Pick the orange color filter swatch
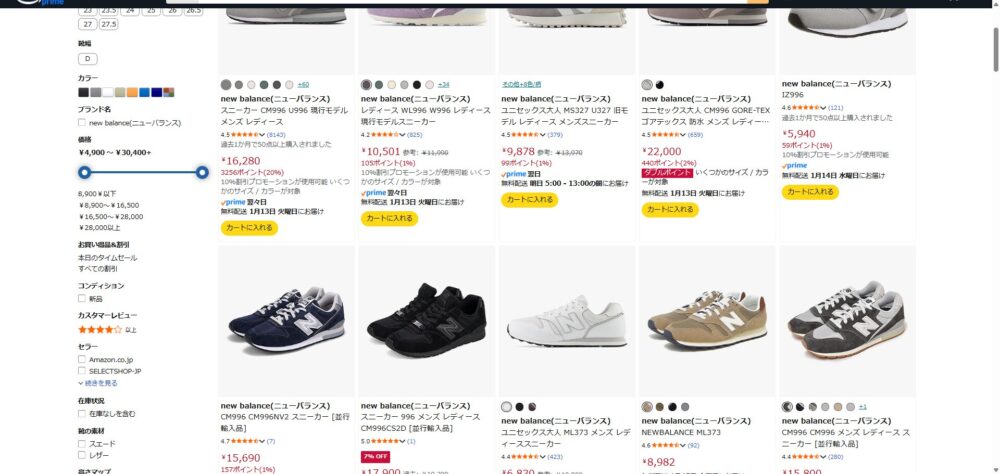Screen dimensions: 1000x474 [x=132, y=92]
